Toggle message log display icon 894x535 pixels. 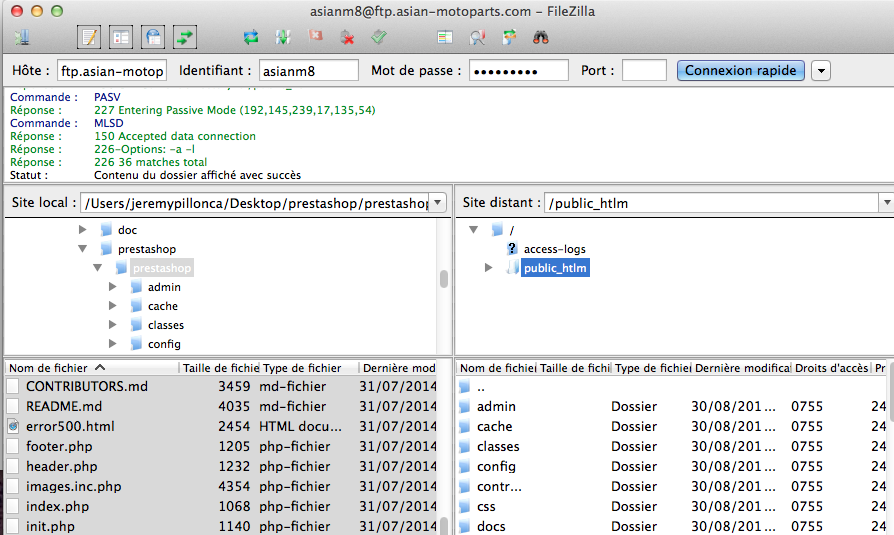coord(89,38)
